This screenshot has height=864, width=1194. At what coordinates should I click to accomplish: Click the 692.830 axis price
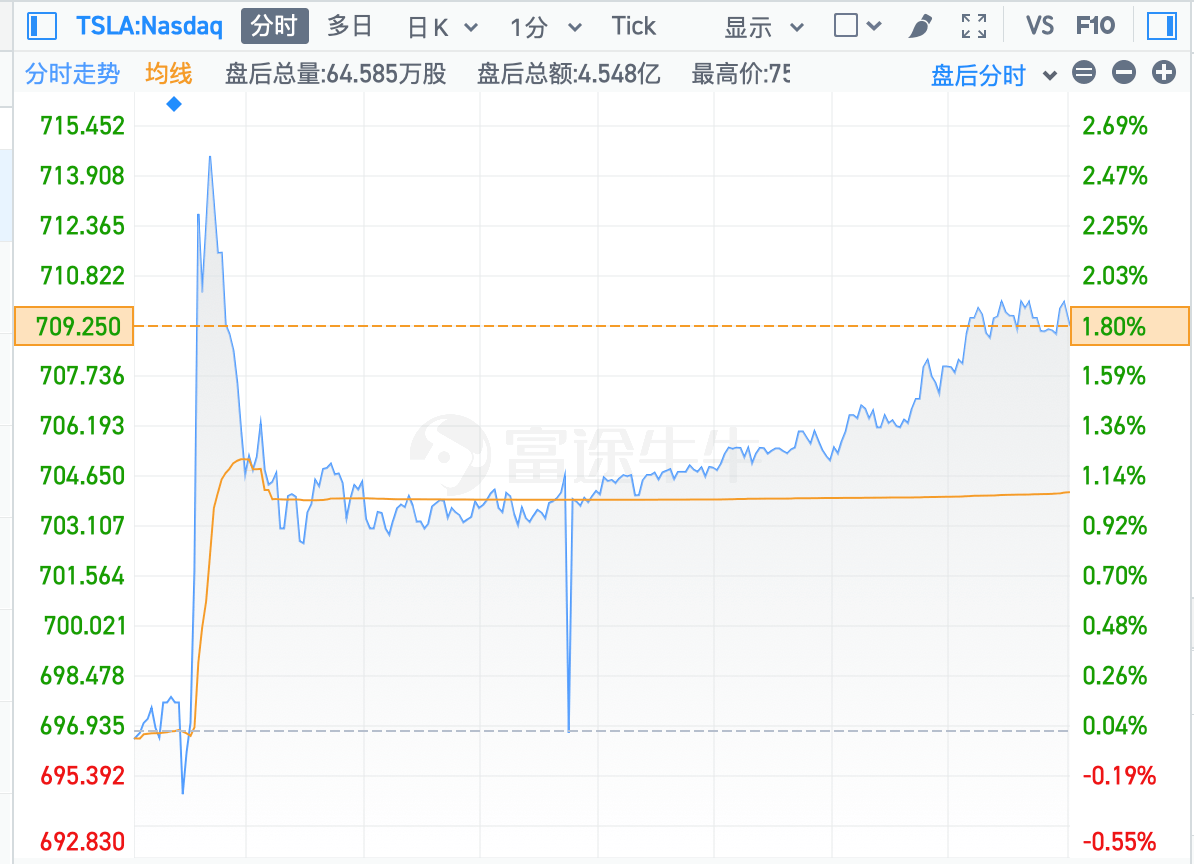pos(82,842)
